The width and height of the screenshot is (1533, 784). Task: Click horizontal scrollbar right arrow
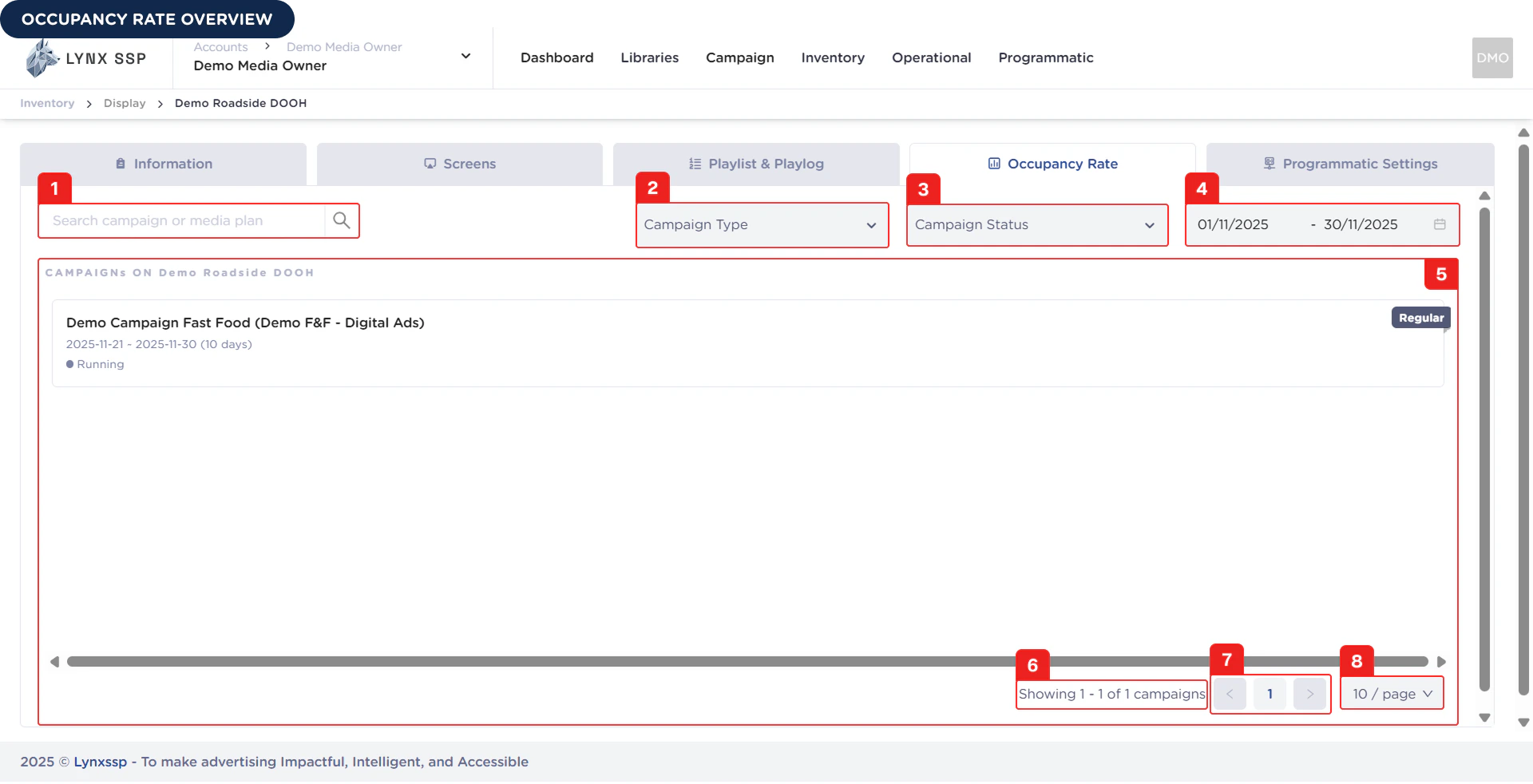click(x=1441, y=662)
